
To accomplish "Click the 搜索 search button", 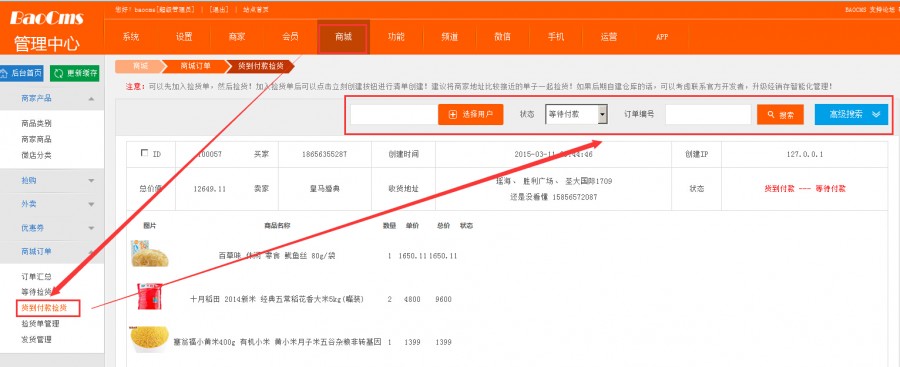I will 780,114.
